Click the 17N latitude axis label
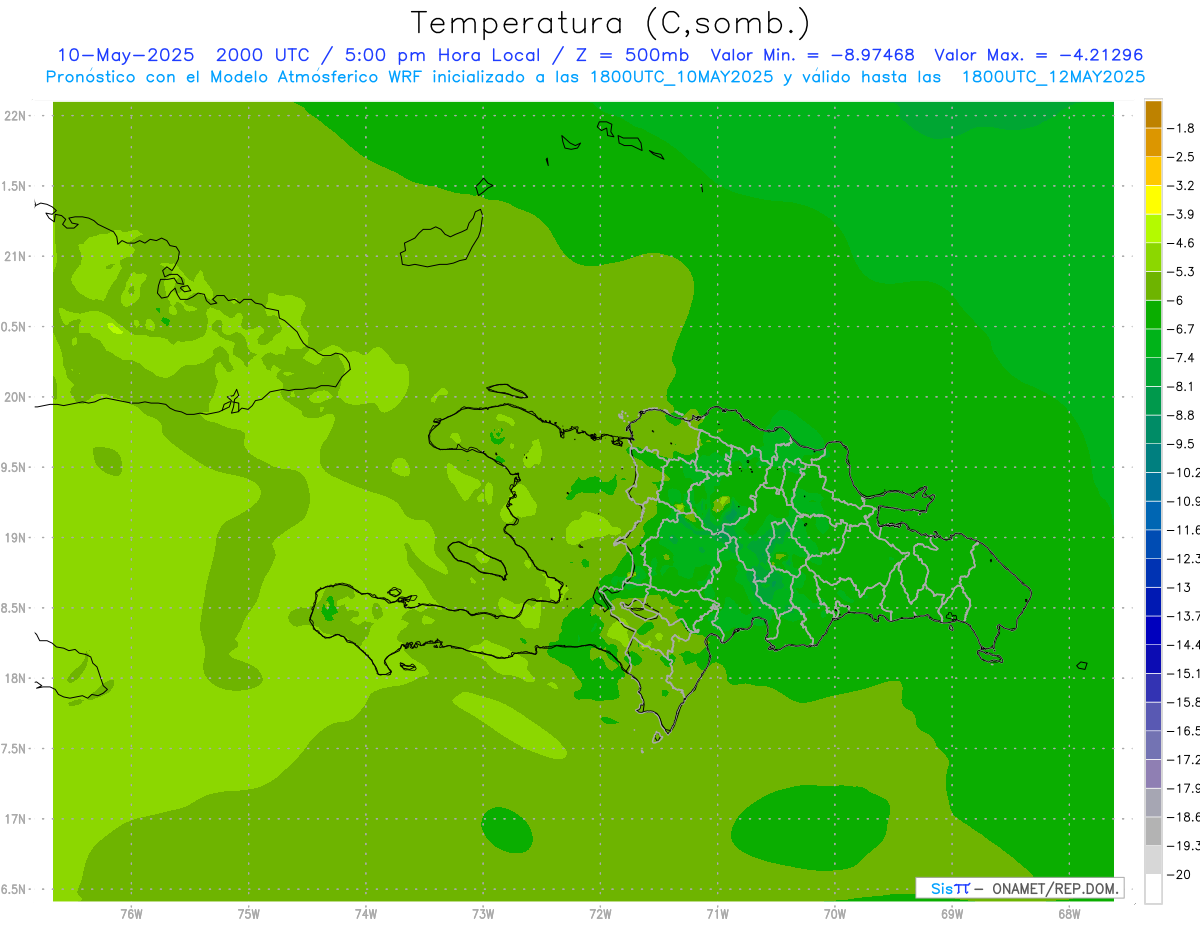The image size is (1200, 927). [15, 819]
